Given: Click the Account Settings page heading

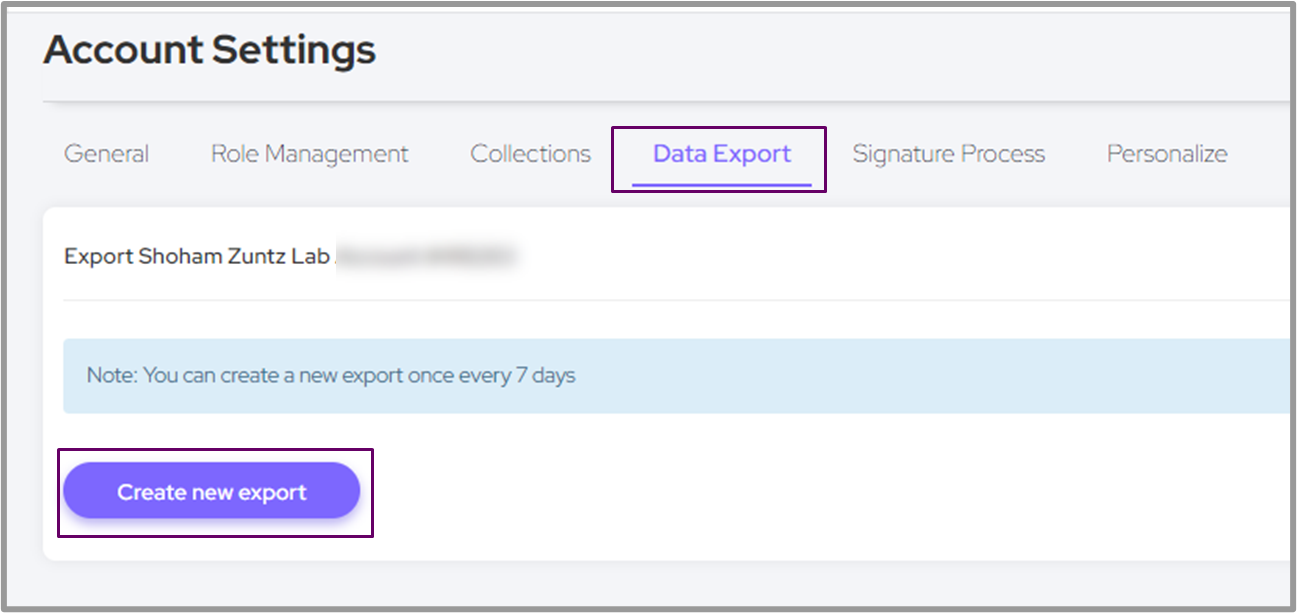Looking at the screenshot, I should click(209, 50).
